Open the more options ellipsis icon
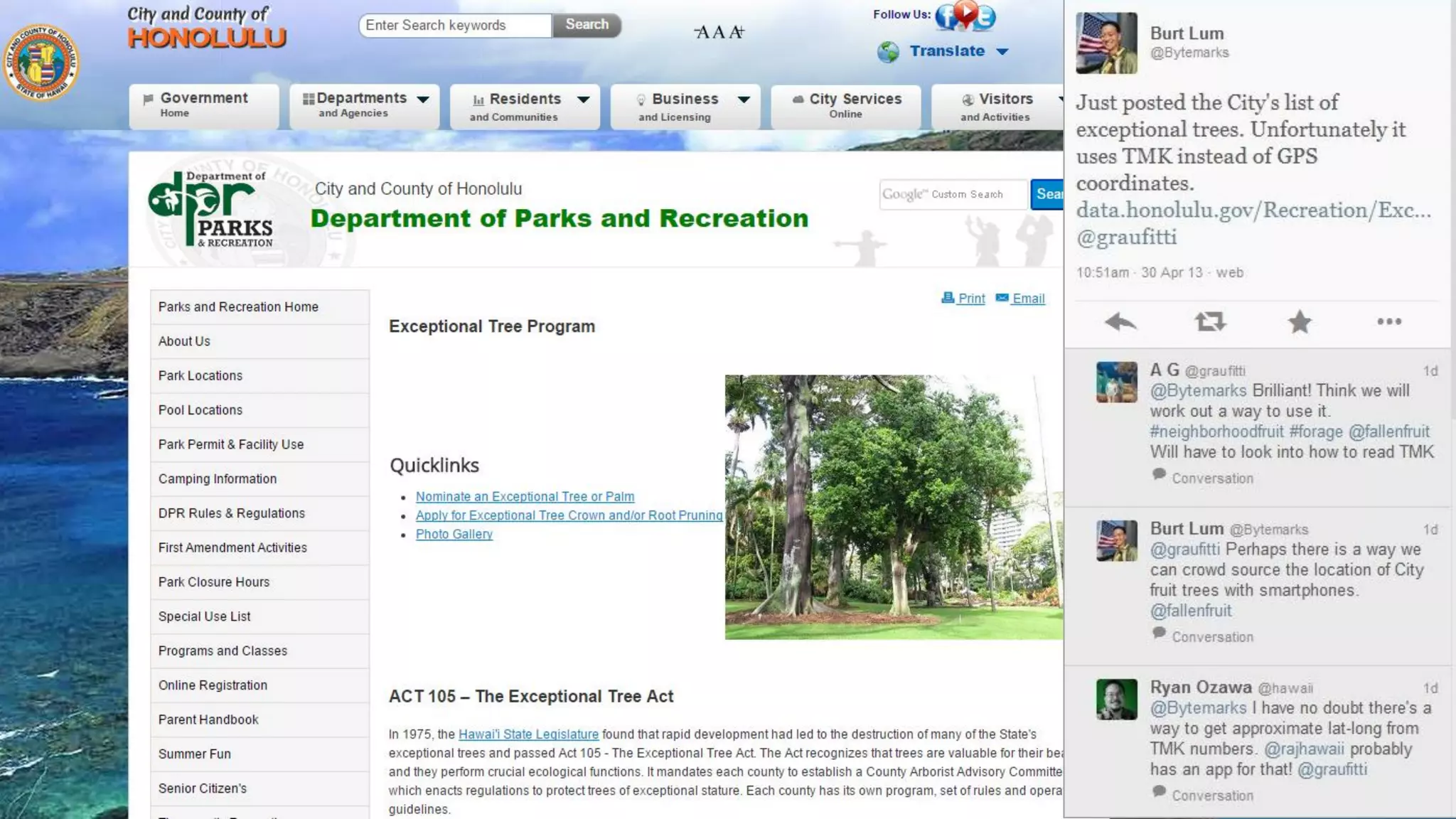The image size is (1456, 819). pyautogui.click(x=1388, y=322)
